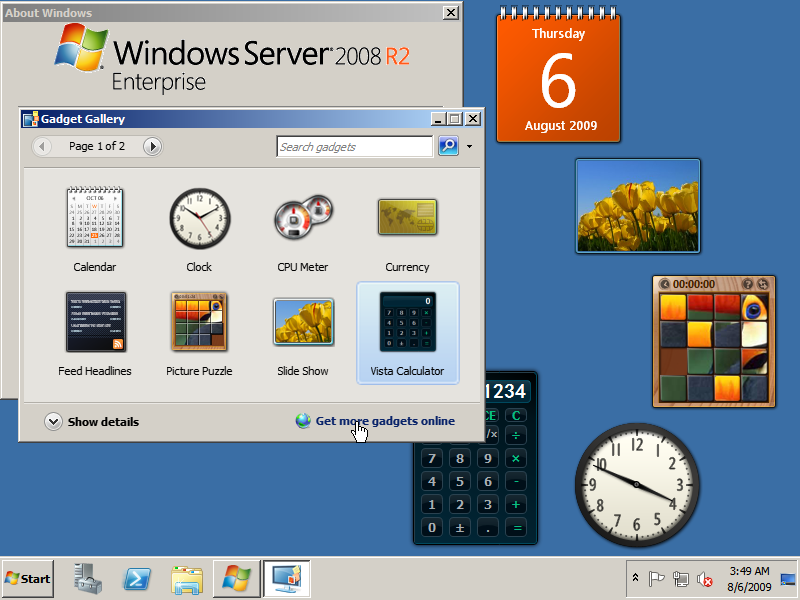Switch to About Windows taskbar button
800x600 pixels.
tap(237, 579)
